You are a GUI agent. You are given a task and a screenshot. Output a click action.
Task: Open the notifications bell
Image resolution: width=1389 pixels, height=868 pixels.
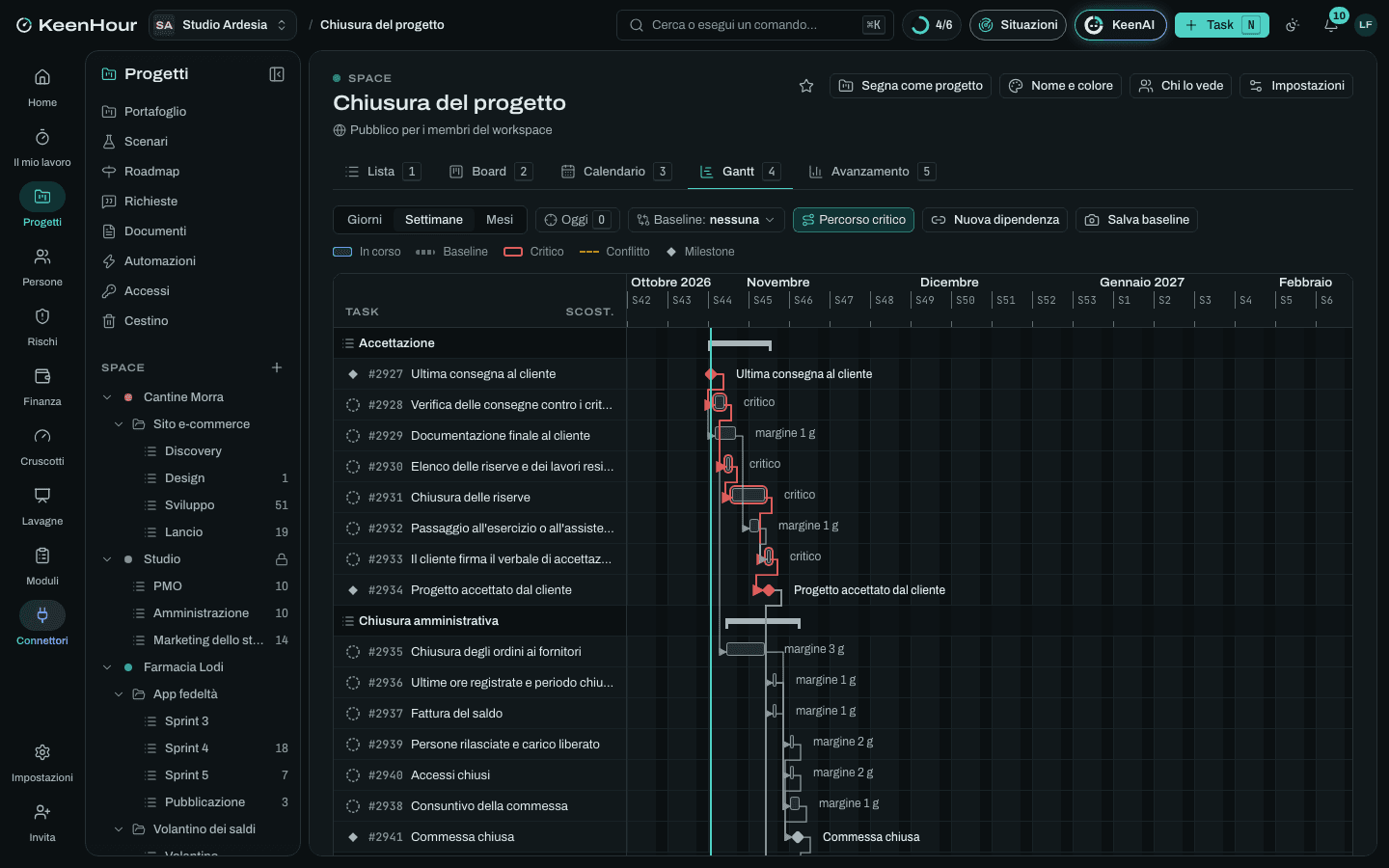point(1331,25)
